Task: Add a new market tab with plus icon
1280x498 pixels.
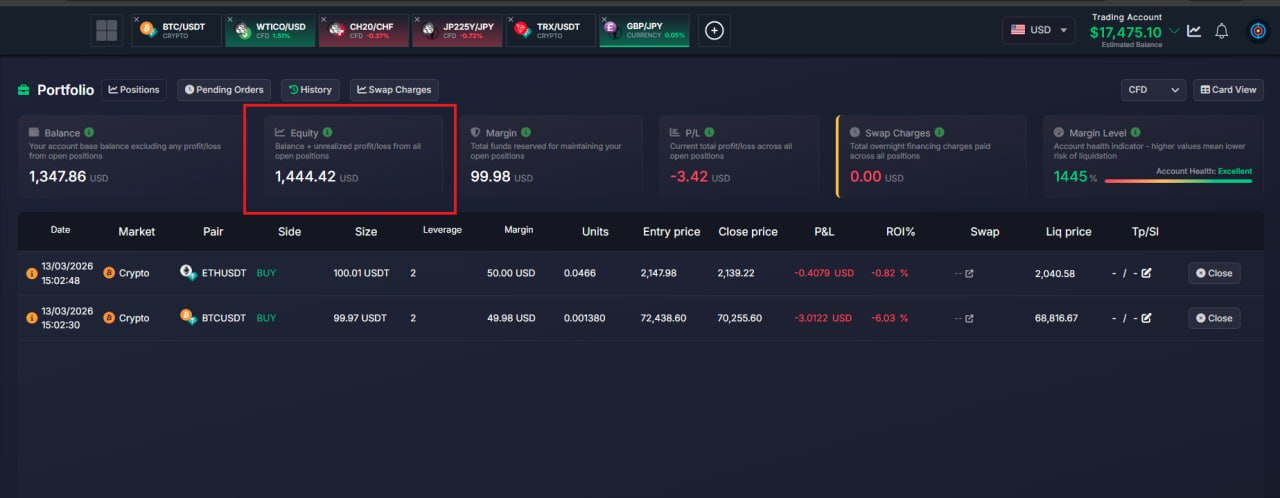Action: click(x=714, y=30)
